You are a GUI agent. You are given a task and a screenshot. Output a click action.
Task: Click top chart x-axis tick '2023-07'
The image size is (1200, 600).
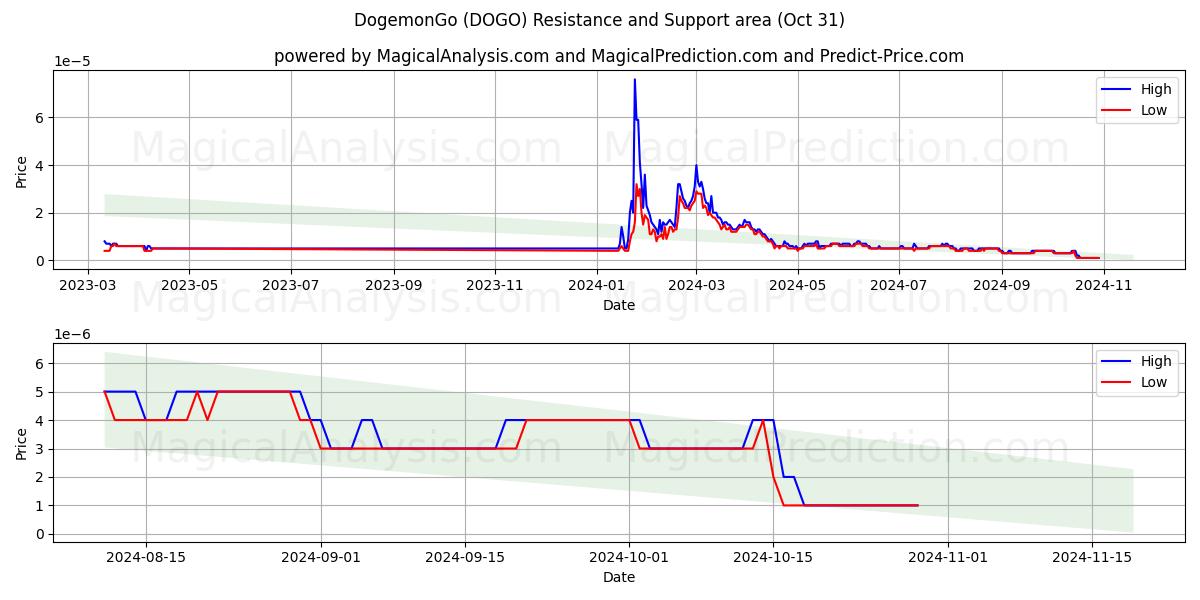click(291, 284)
